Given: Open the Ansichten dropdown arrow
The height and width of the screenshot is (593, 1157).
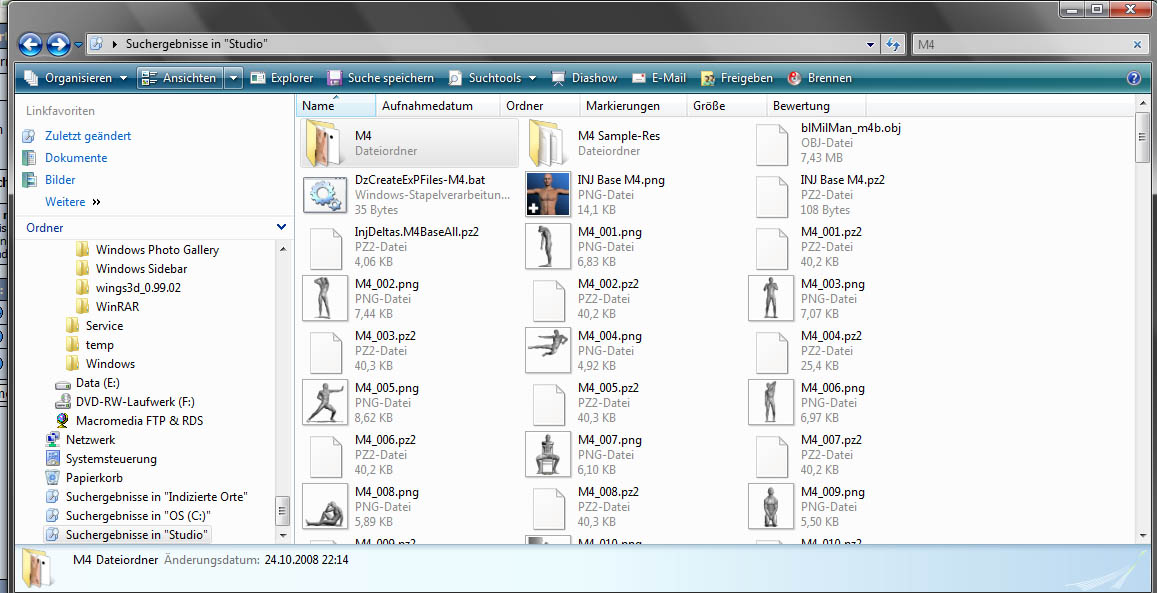Looking at the screenshot, I should (233, 77).
